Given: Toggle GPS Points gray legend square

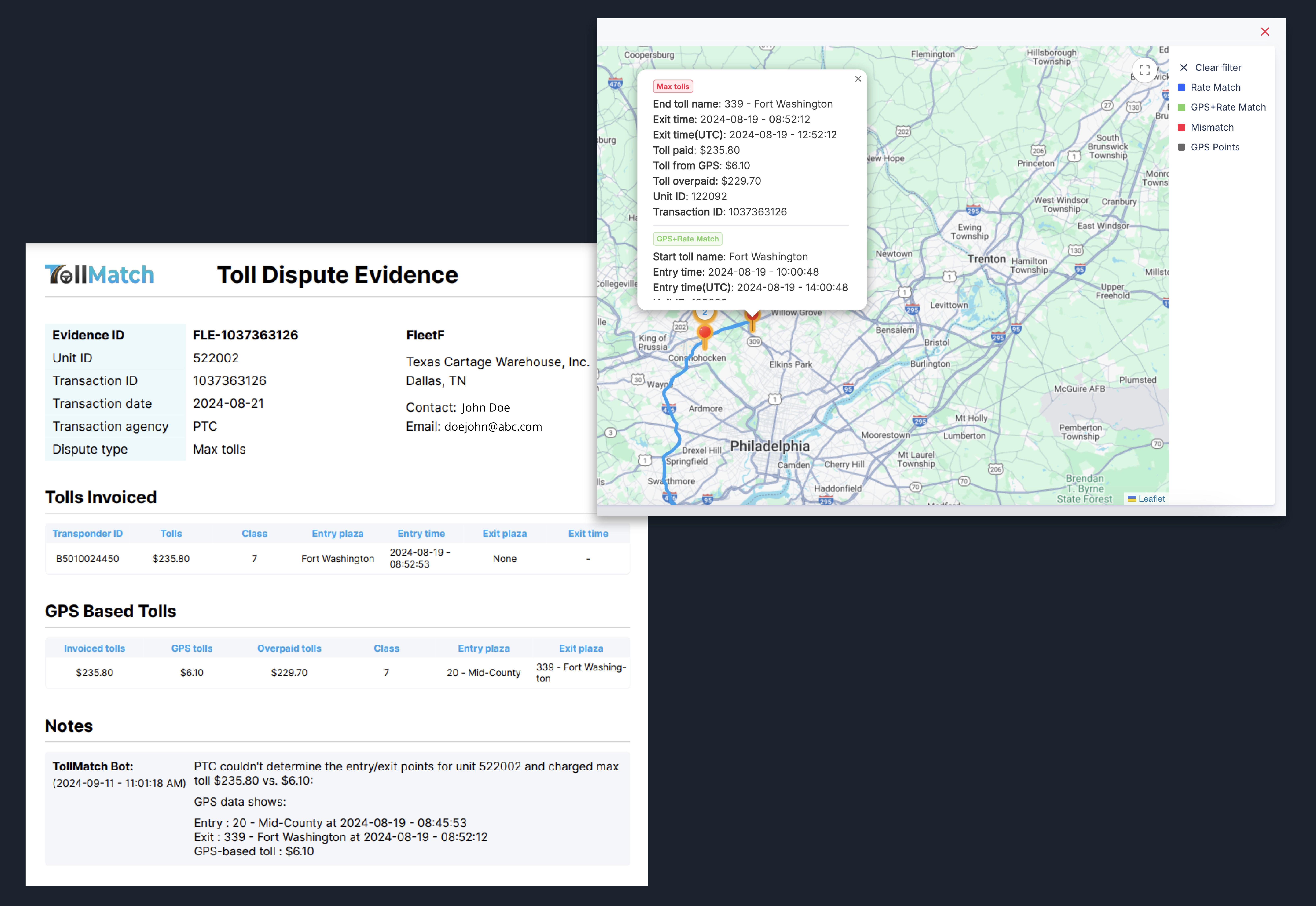Looking at the screenshot, I should 1182,147.
